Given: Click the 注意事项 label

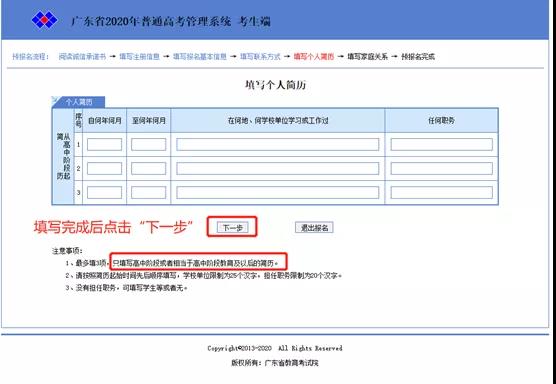Looking at the screenshot, I should pyautogui.click(x=67, y=251).
